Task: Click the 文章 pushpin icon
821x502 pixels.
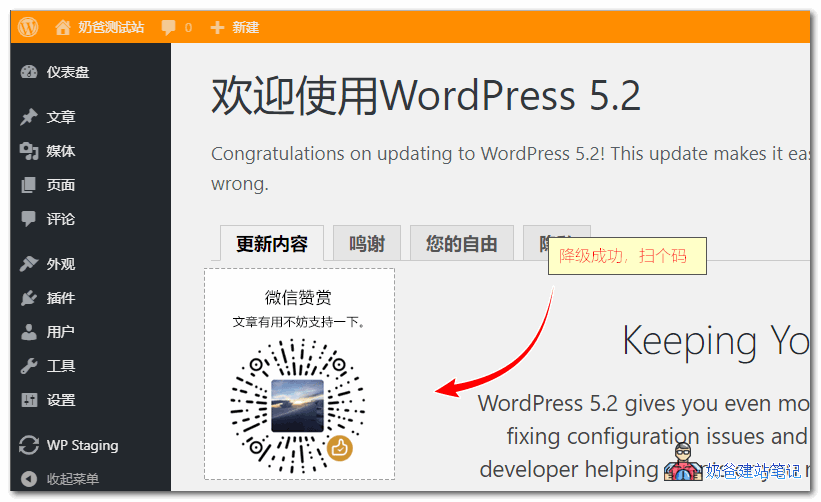Action: pyautogui.click(x=29, y=116)
